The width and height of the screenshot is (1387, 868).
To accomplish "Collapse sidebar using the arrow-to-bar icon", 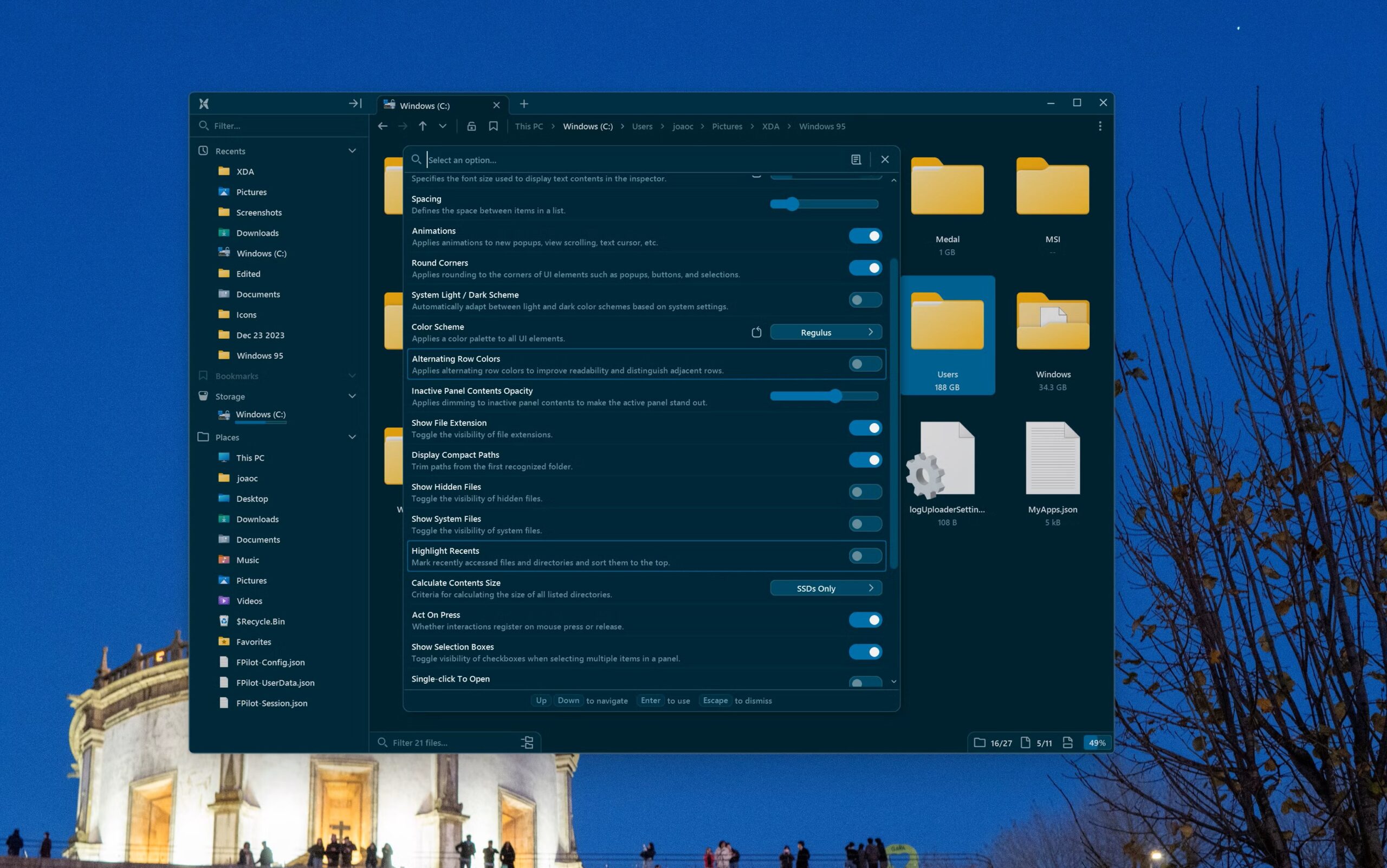I will pos(355,103).
